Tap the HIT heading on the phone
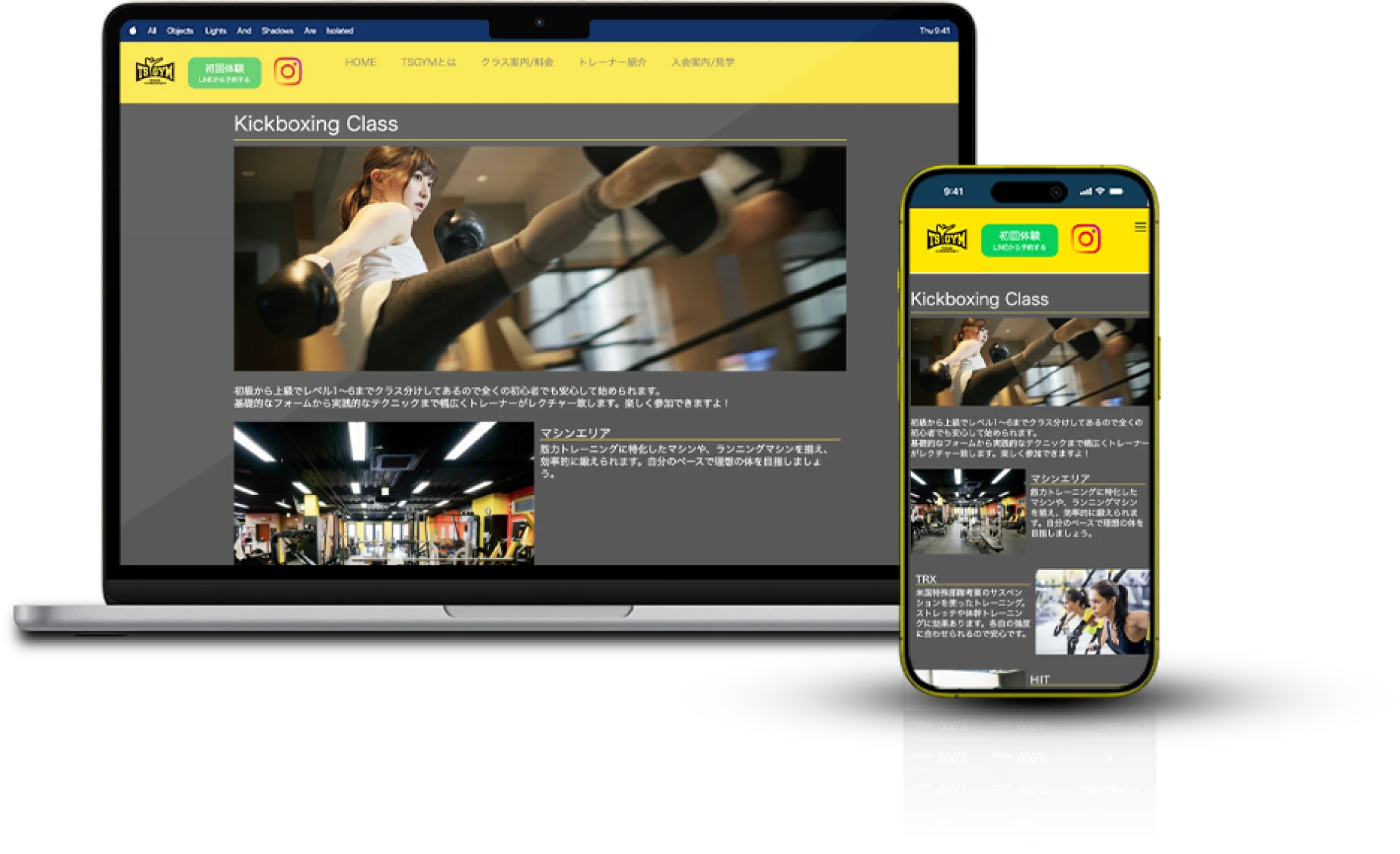The image size is (1400, 854). click(x=1039, y=679)
